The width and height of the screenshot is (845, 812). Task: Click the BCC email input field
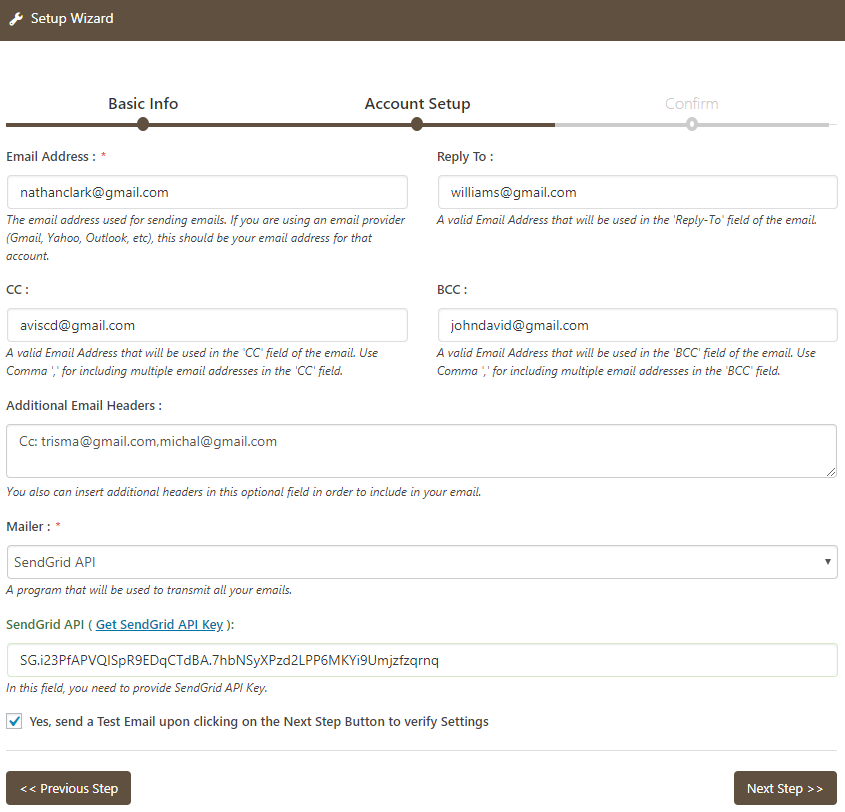[637, 325]
